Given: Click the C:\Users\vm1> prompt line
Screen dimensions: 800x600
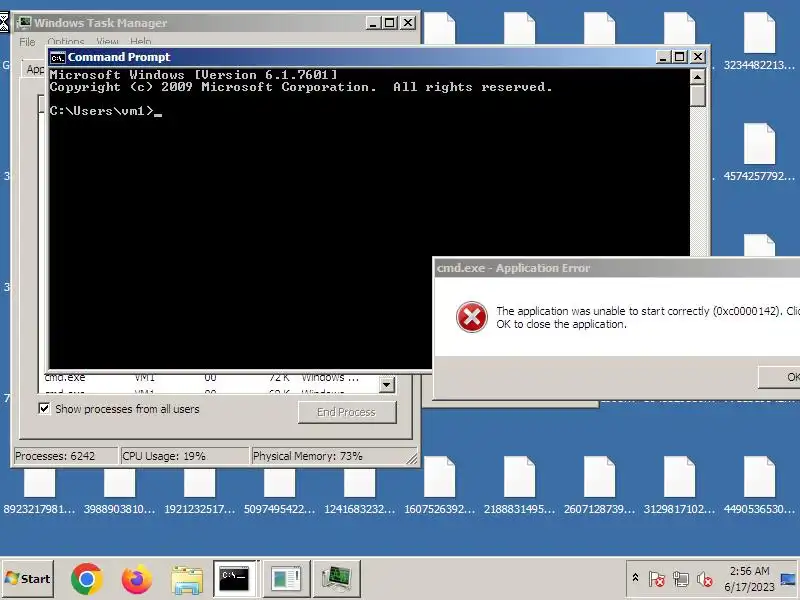Looking at the screenshot, I should point(106,111).
